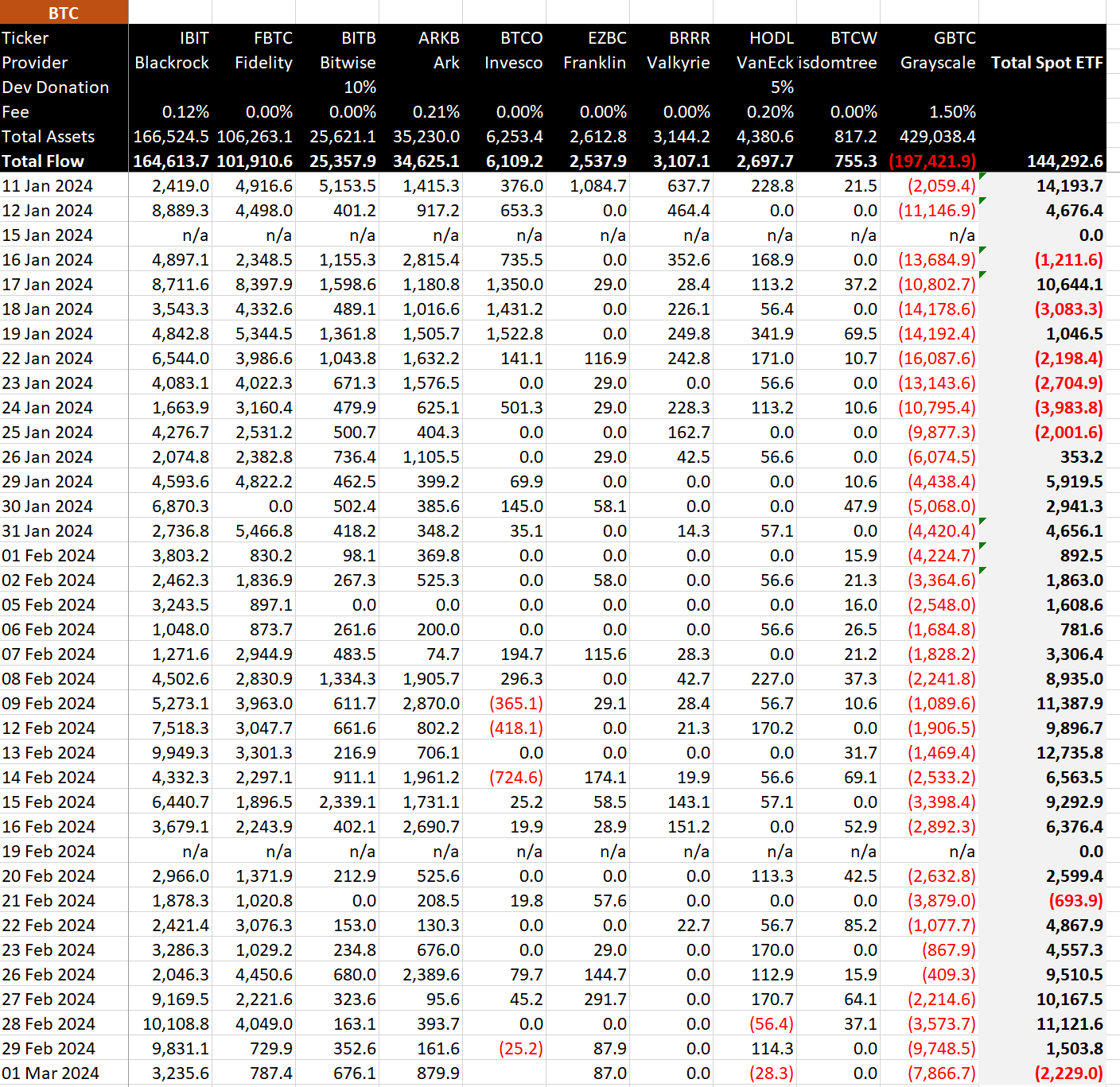Select the orange BTC header cell
This screenshot has height=1087, width=1120.
pyautogui.click(x=64, y=13)
